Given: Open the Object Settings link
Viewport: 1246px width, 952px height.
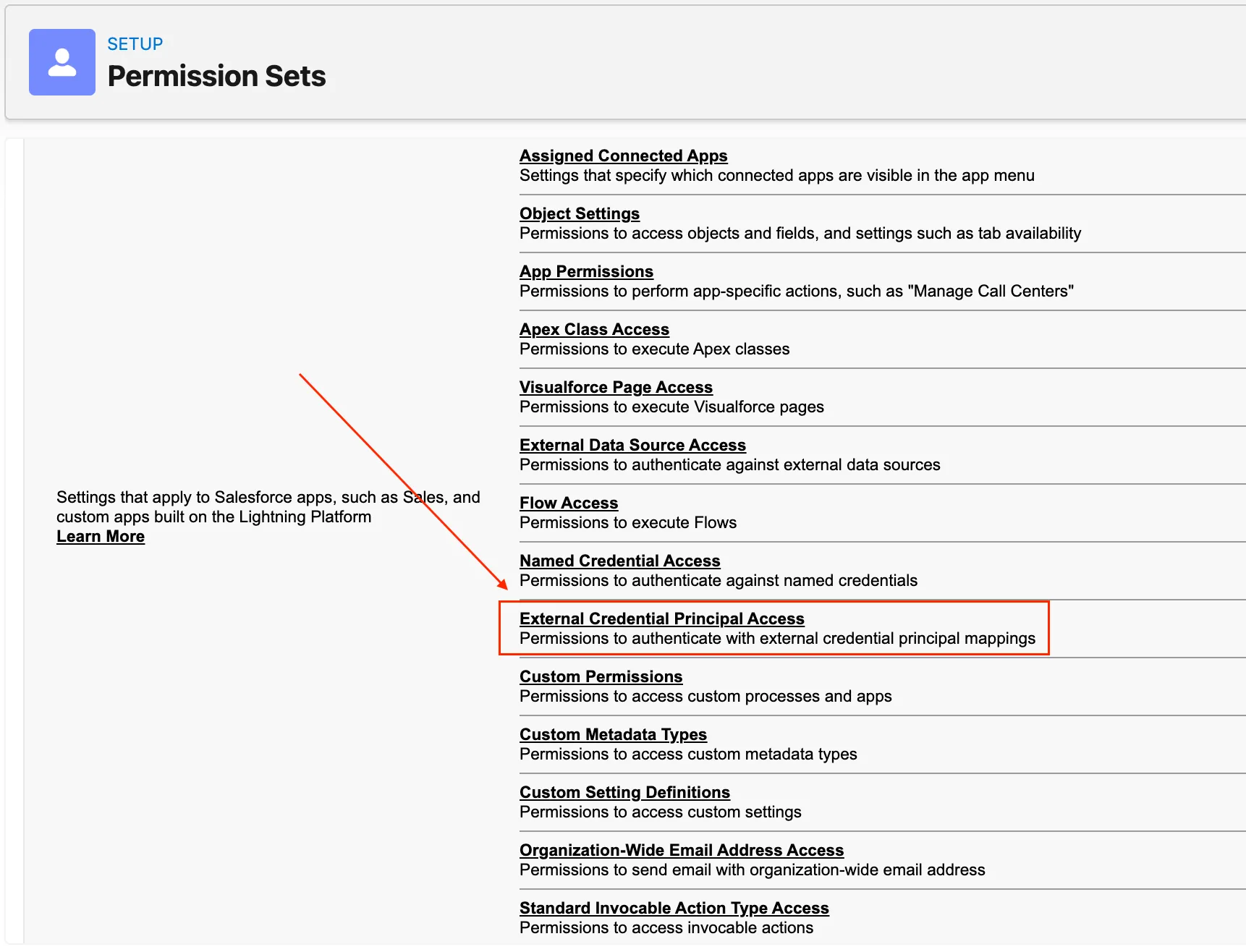Looking at the screenshot, I should coord(579,214).
